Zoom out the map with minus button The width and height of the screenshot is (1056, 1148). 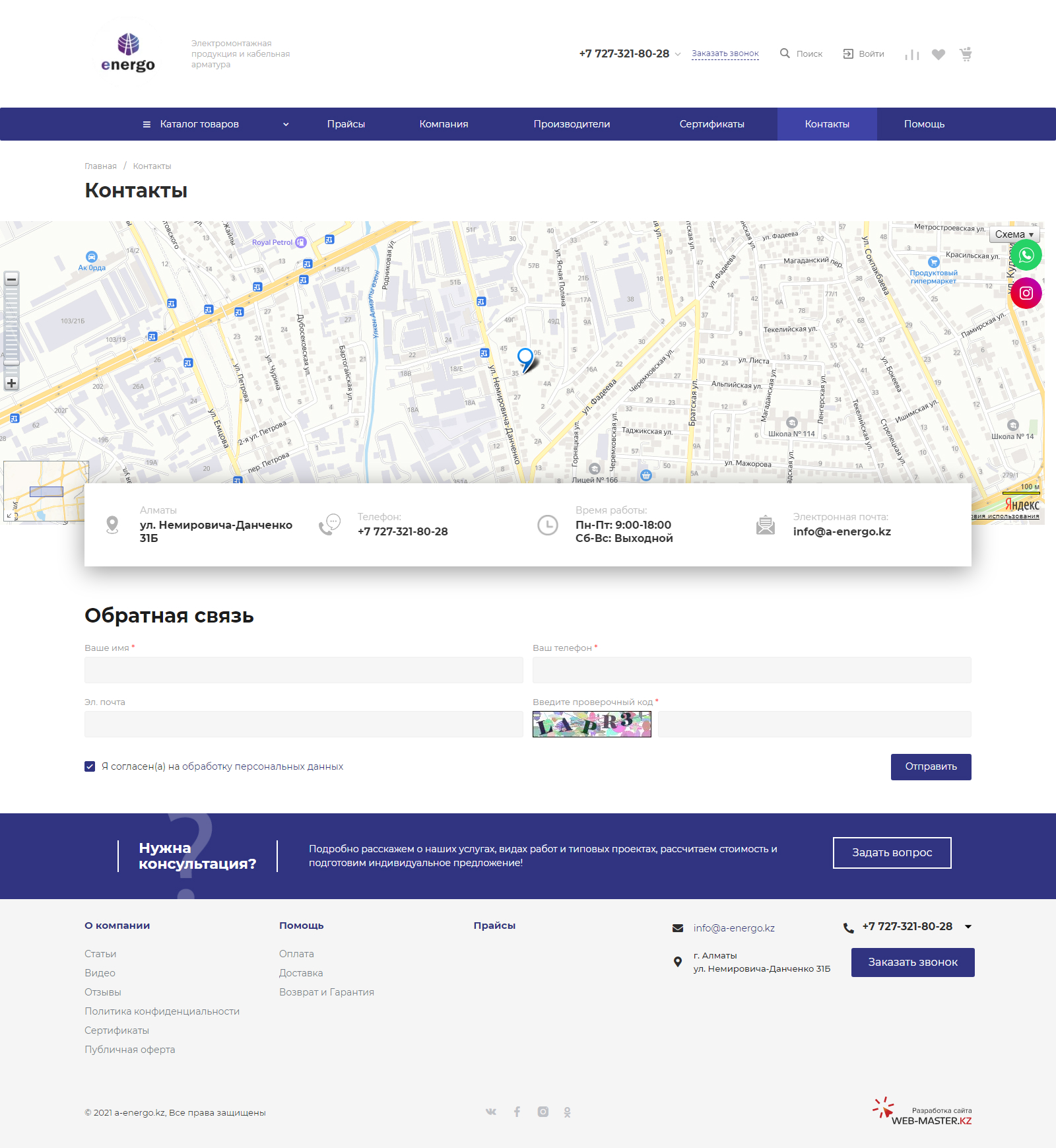11,280
